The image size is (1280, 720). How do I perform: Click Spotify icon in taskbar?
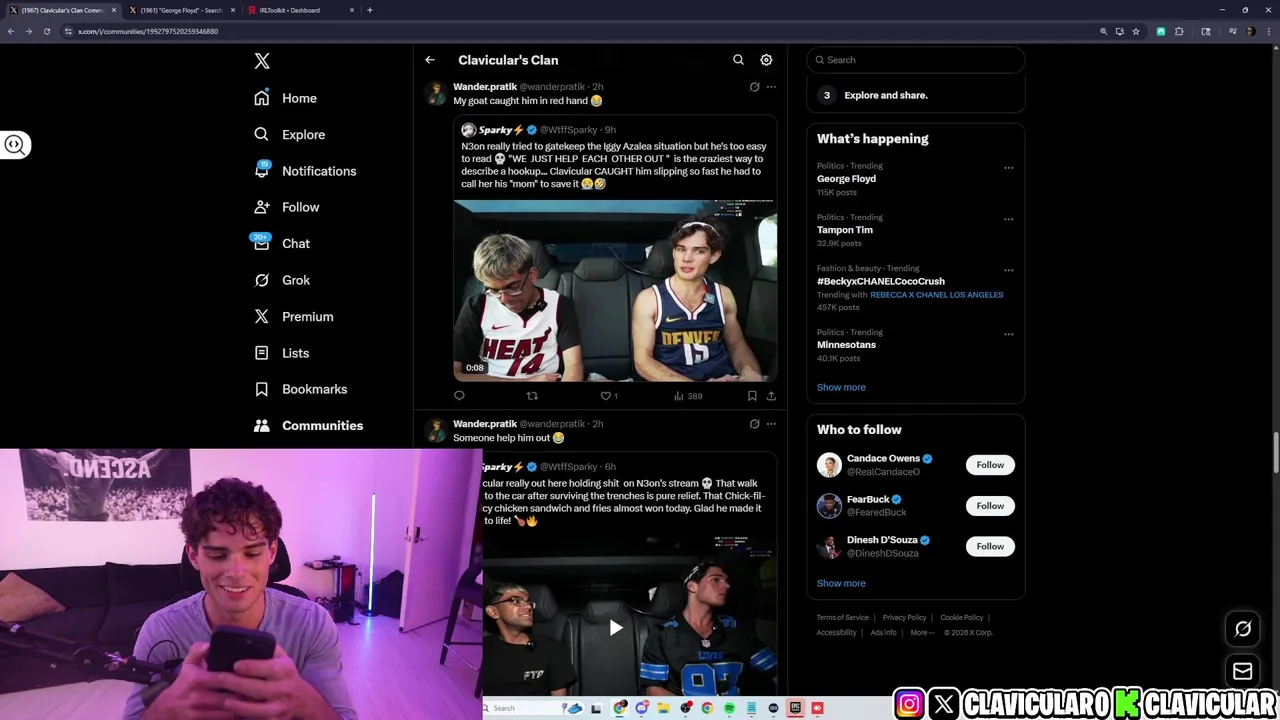pos(729,708)
